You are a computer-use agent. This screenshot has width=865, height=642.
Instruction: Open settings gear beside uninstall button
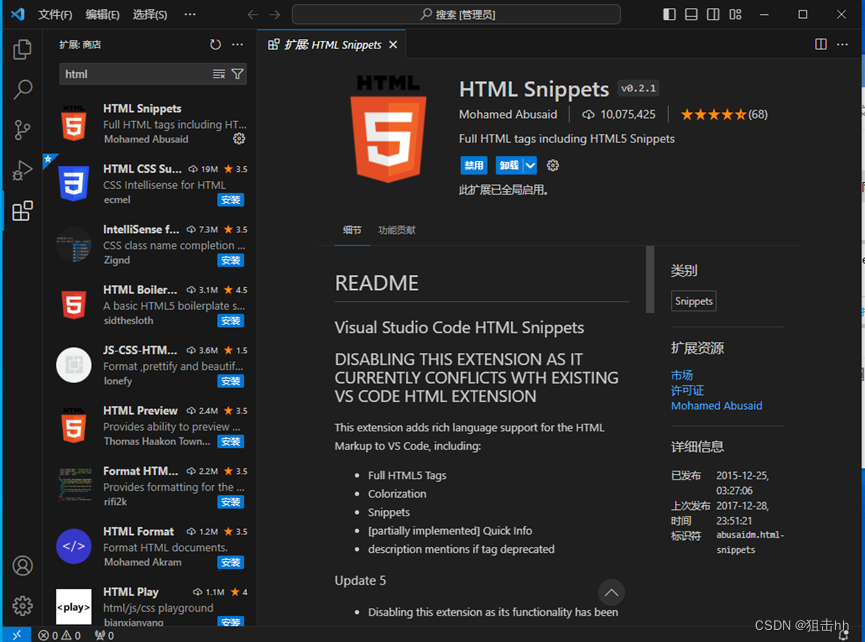(x=553, y=165)
